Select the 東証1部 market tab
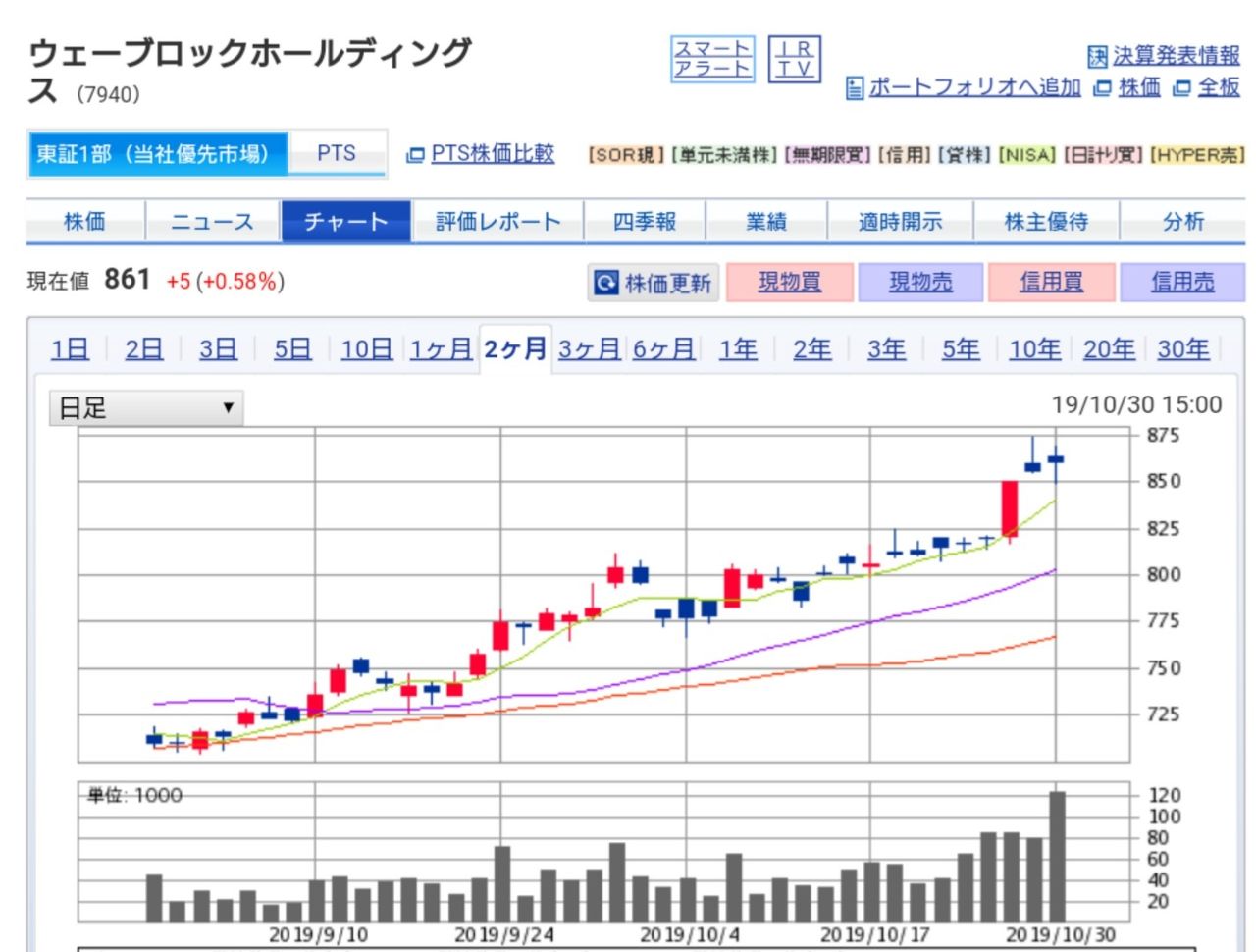Image resolution: width=1256 pixels, height=952 pixels. coord(157,154)
